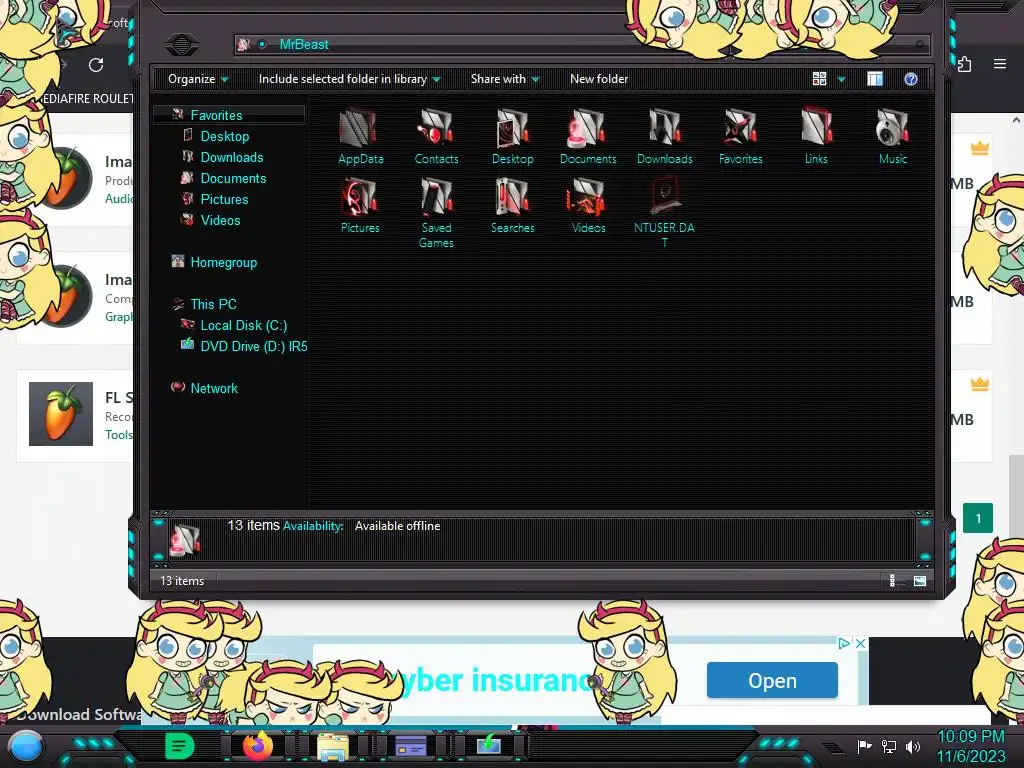The image size is (1024, 768).
Task: Click the green notes app on taskbar
Action: (180, 745)
